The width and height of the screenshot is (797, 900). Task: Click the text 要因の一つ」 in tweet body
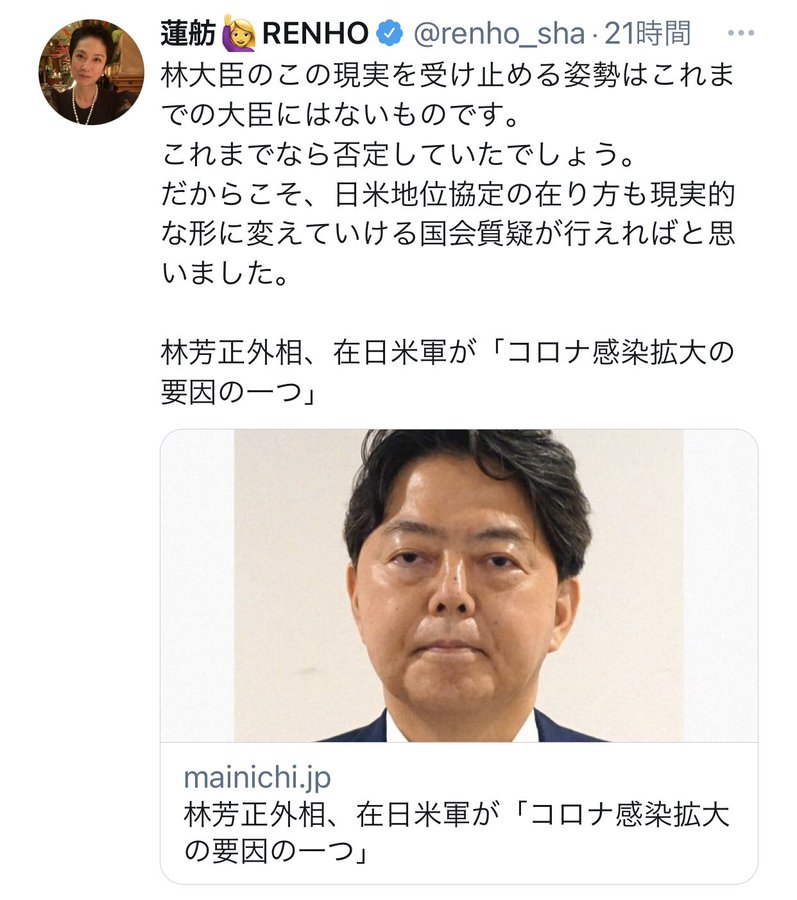click(239, 393)
